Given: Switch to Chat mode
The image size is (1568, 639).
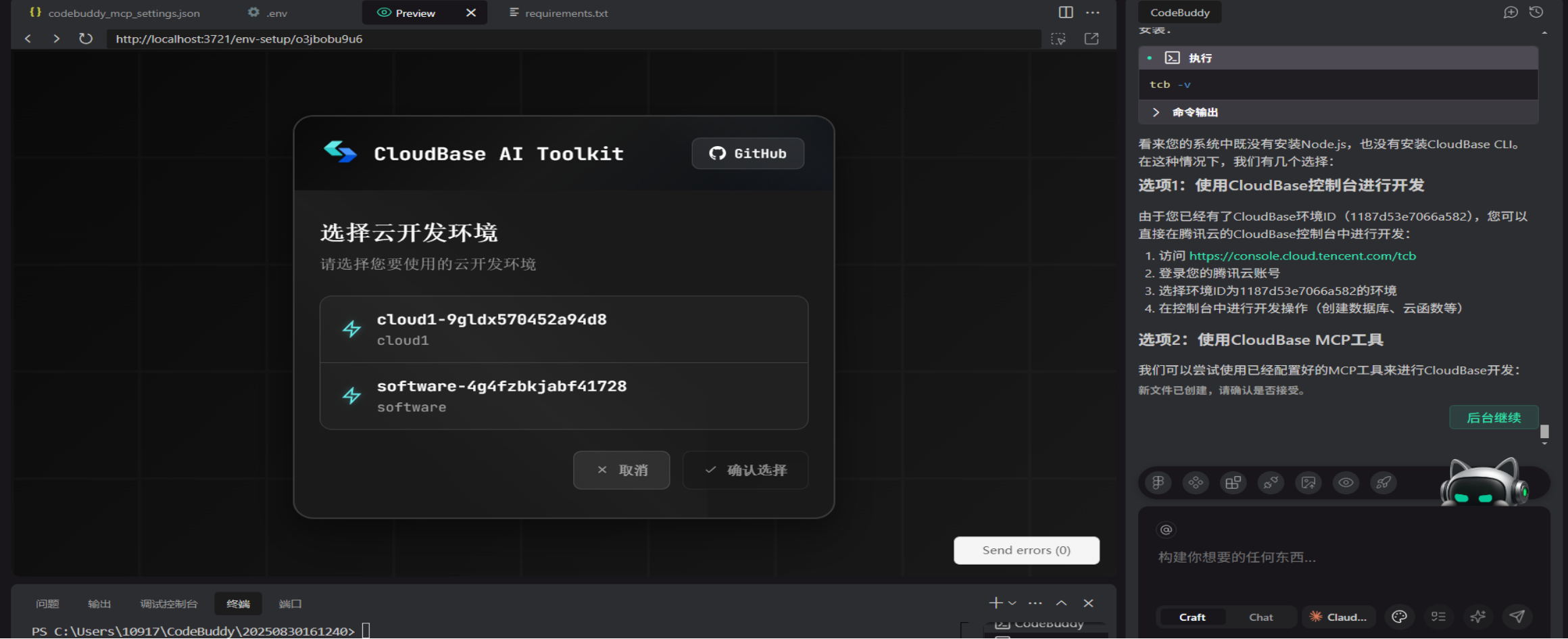Looking at the screenshot, I should 1261,617.
